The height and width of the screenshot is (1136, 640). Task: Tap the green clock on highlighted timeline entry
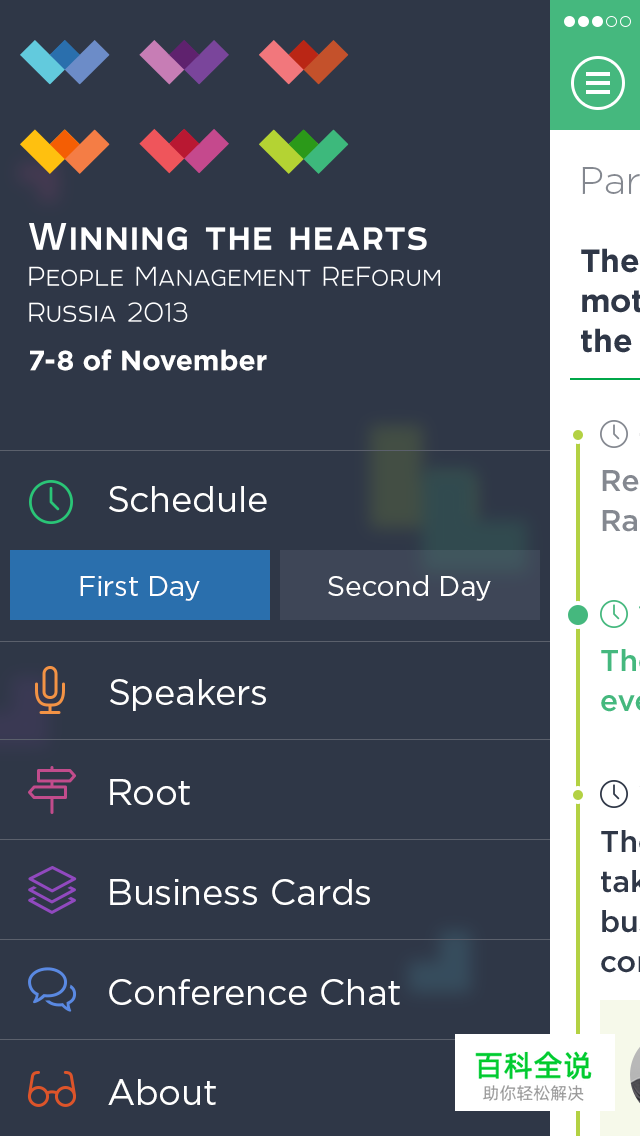pyautogui.click(x=613, y=614)
